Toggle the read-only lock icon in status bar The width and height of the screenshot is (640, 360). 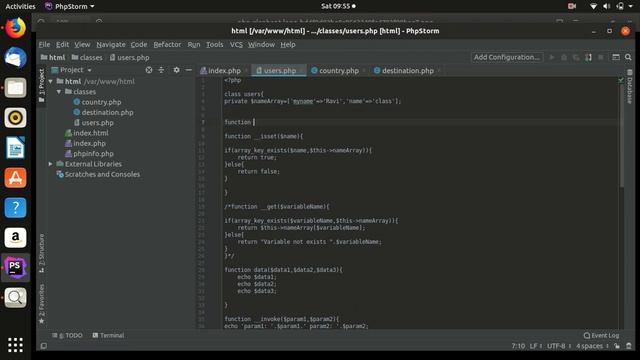pyautogui.click(x=617, y=346)
